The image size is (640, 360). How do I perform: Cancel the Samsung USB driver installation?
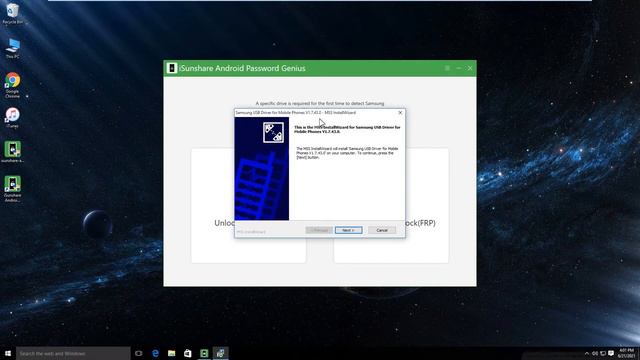382,230
